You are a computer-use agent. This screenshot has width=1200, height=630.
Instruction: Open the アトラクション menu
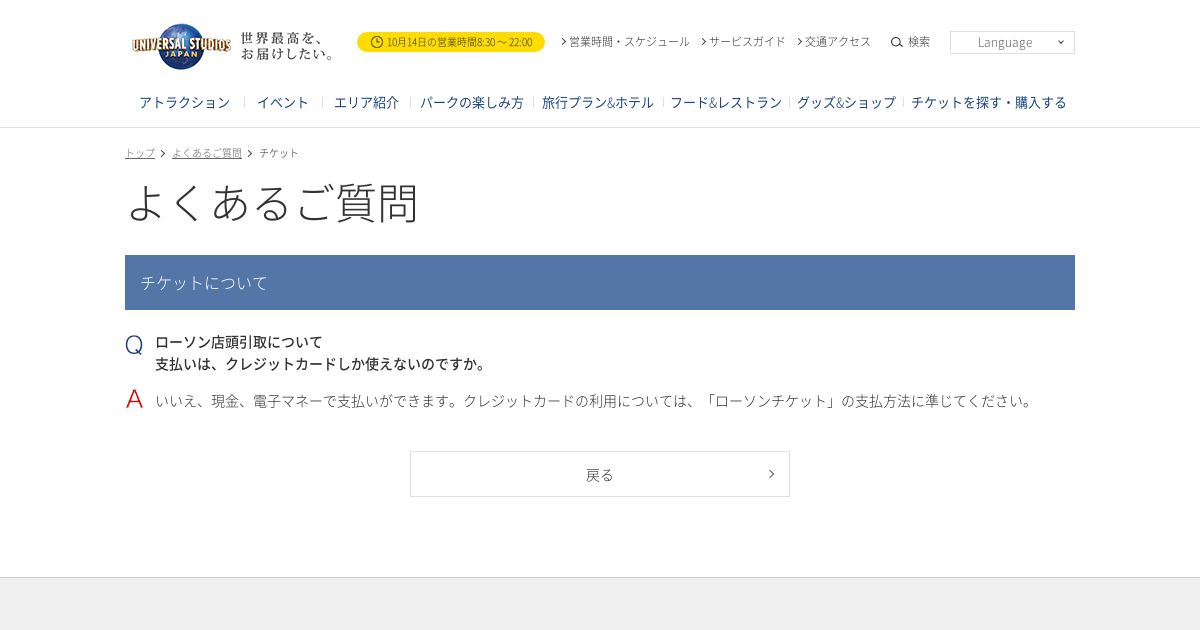tap(184, 102)
